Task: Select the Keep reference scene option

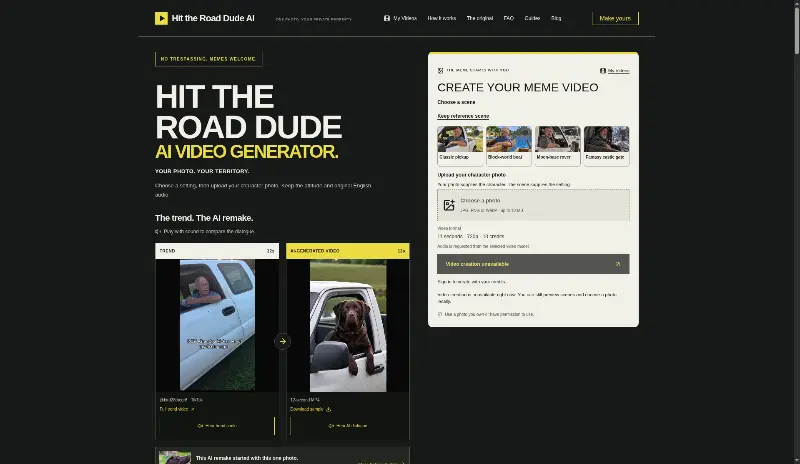Action: 463,116
